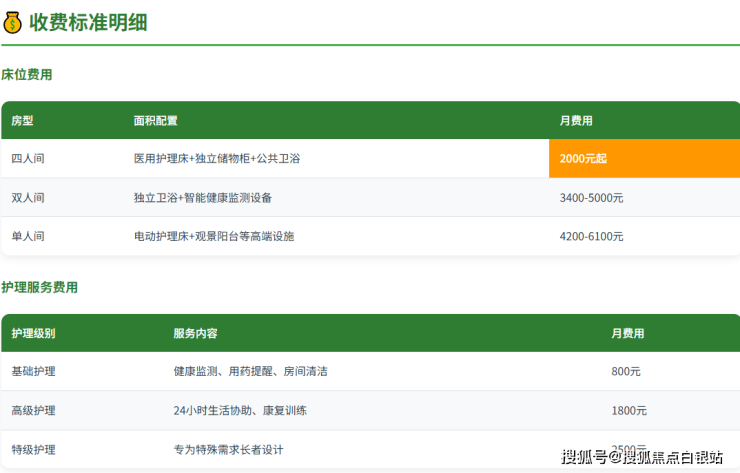Click the 护理级别 column header
740x473 pixels.
click(33, 333)
